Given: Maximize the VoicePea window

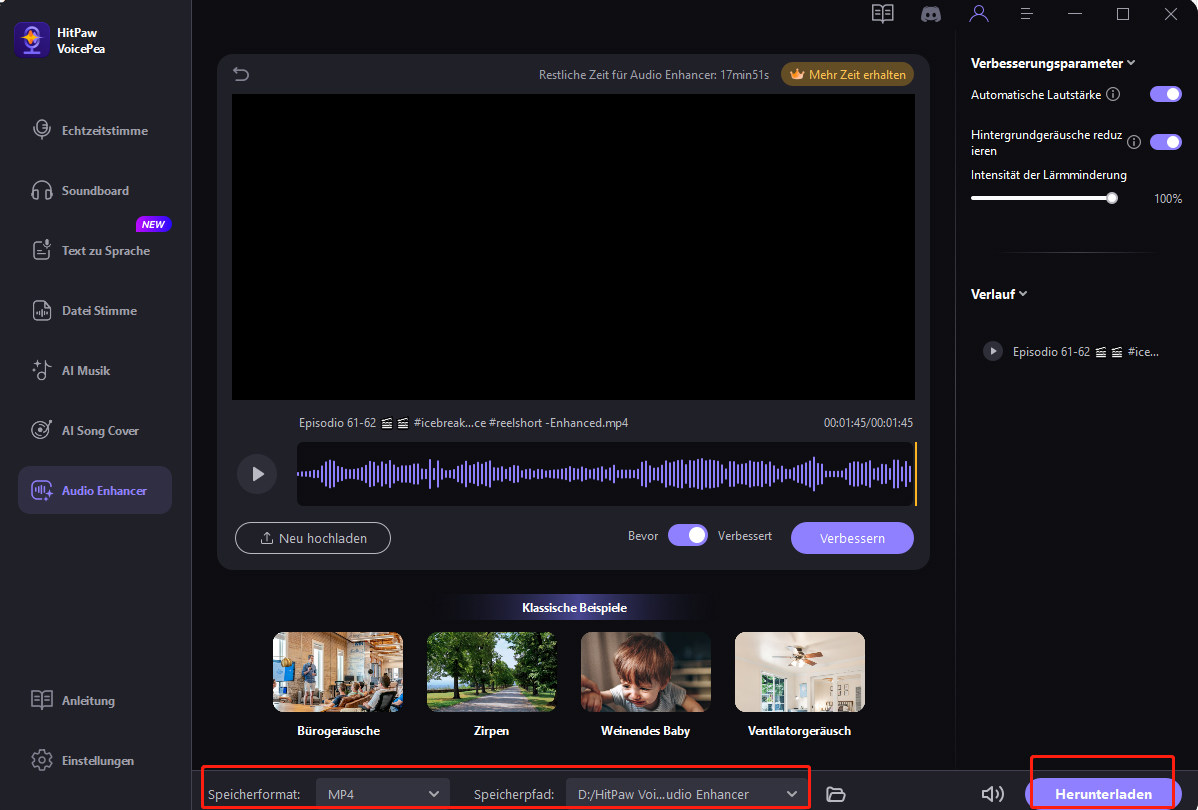Looking at the screenshot, I should tap(1123, 14).
